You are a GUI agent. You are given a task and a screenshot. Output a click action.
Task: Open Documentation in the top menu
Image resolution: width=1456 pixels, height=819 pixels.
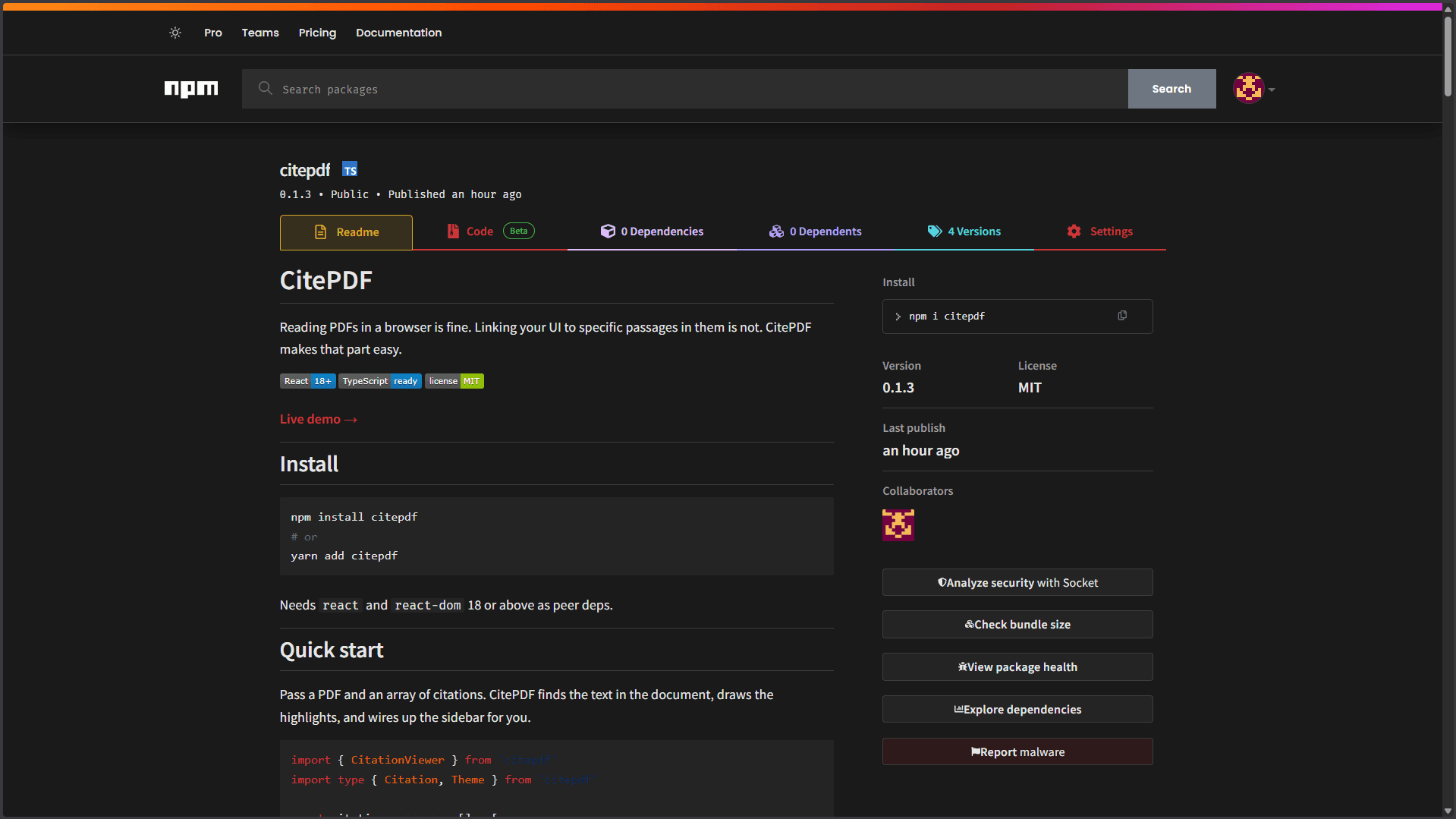[x=398, y=33]
